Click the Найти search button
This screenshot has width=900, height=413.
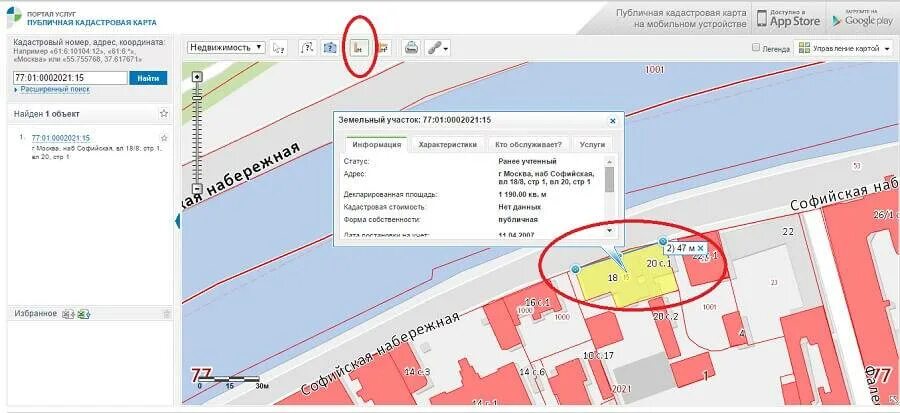click(x=148, y=78)
